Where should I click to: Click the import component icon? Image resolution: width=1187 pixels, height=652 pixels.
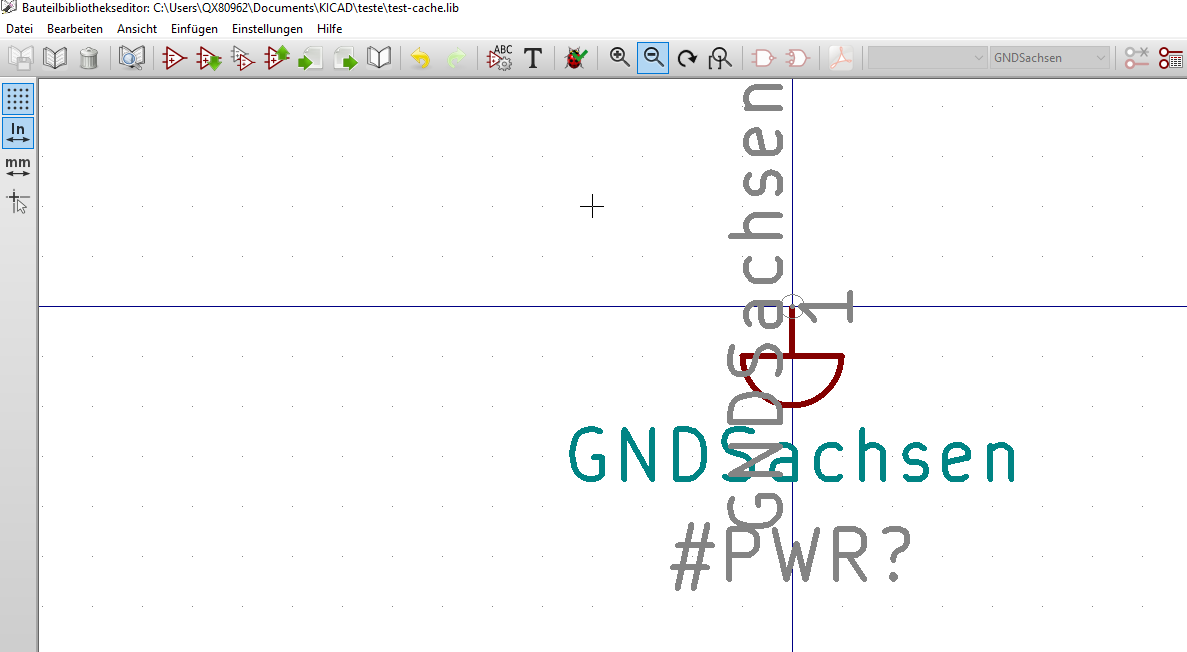pos(310,58)
